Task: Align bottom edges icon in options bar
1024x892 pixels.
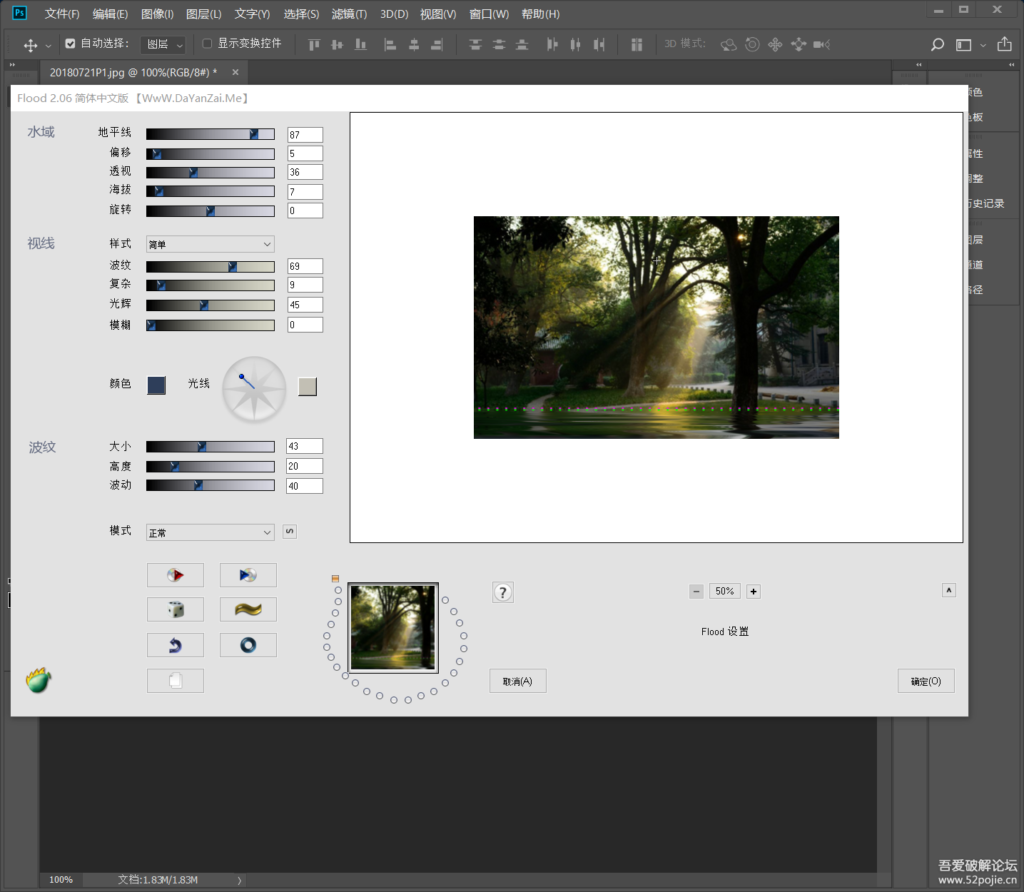Action: (360, 44)
